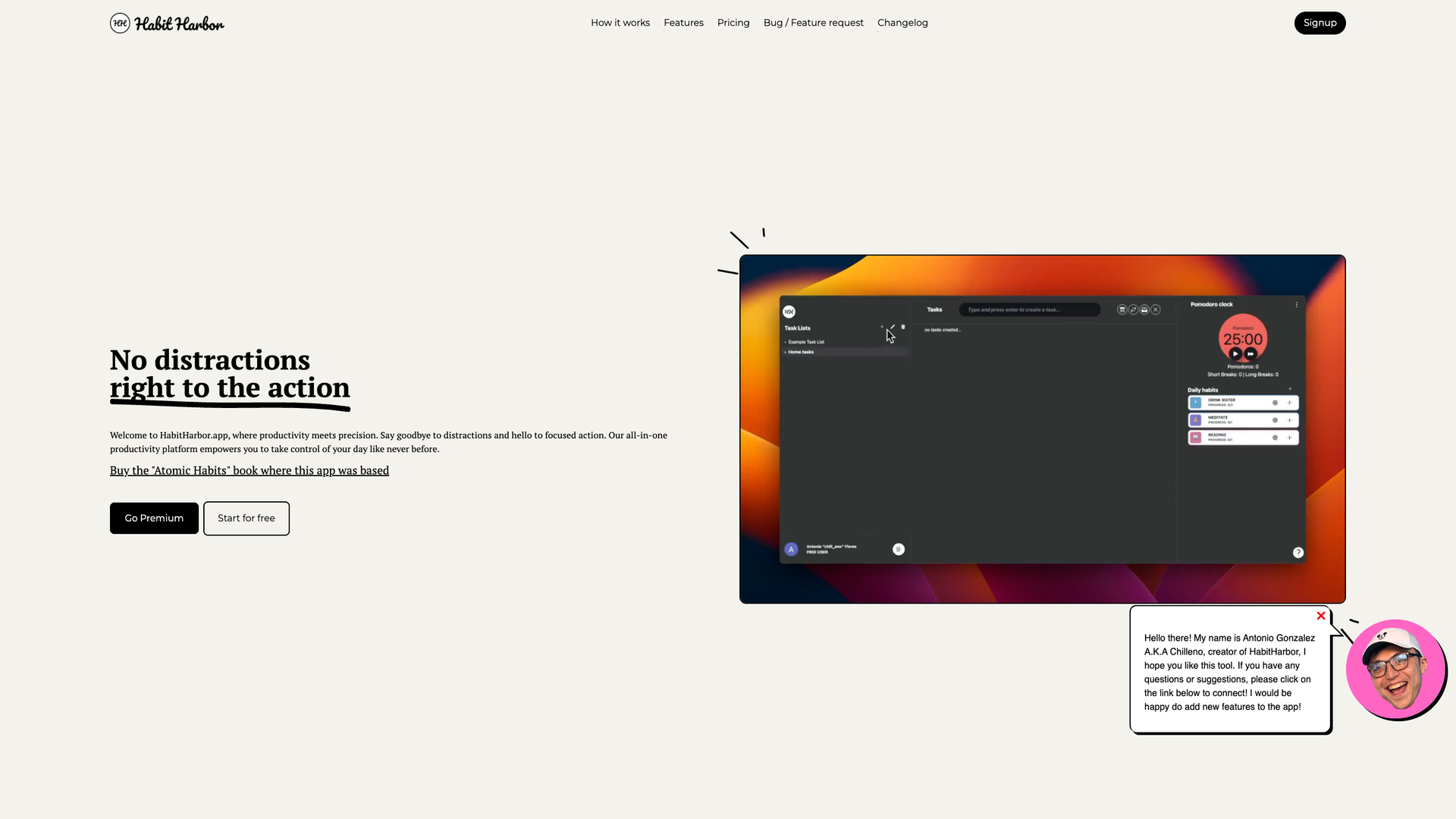
Task: Follow the Atomic Habits book link
Action: pos(249,470)
